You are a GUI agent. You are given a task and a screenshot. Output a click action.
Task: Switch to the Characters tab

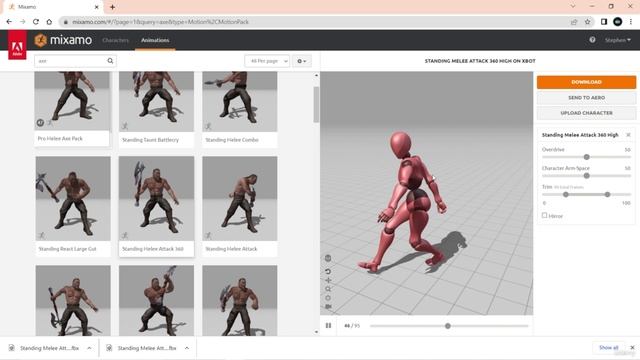[x=116, y=40]
